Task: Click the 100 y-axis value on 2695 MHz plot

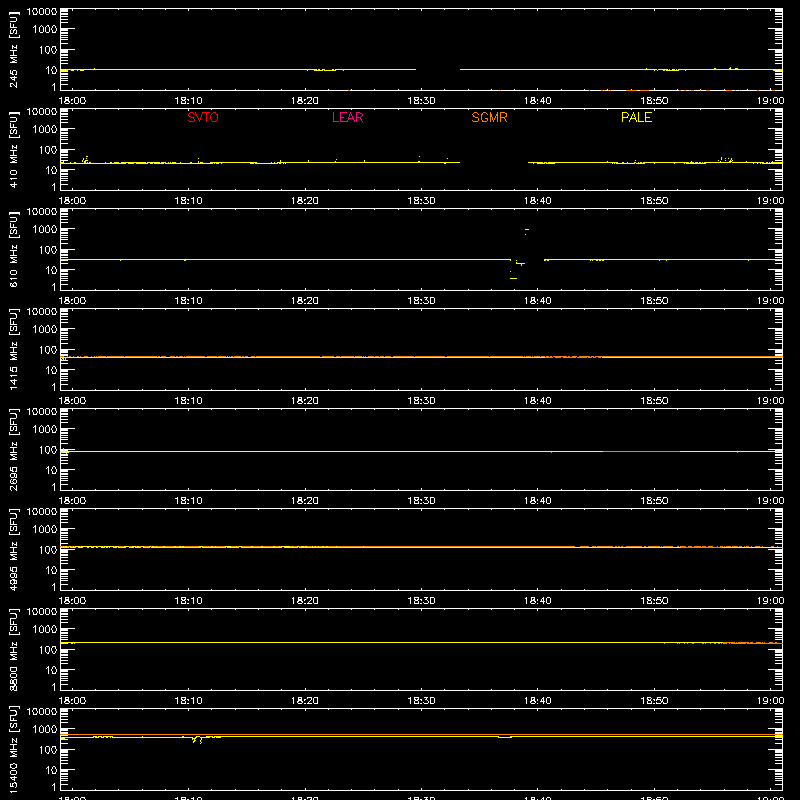Action: (x=48, y=449)
